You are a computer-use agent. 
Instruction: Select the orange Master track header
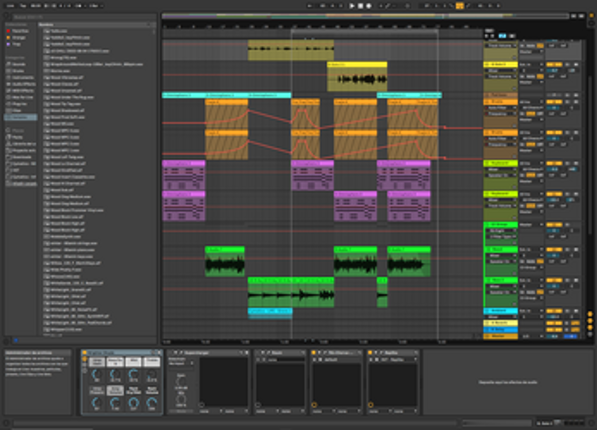coord(500,336)
